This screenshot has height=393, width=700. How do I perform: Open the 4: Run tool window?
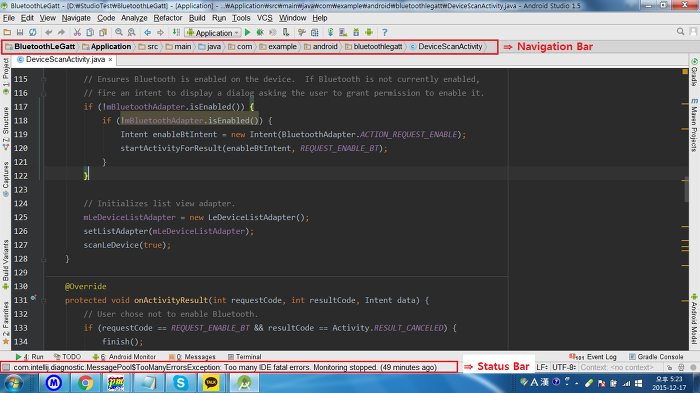coord(29,357)
